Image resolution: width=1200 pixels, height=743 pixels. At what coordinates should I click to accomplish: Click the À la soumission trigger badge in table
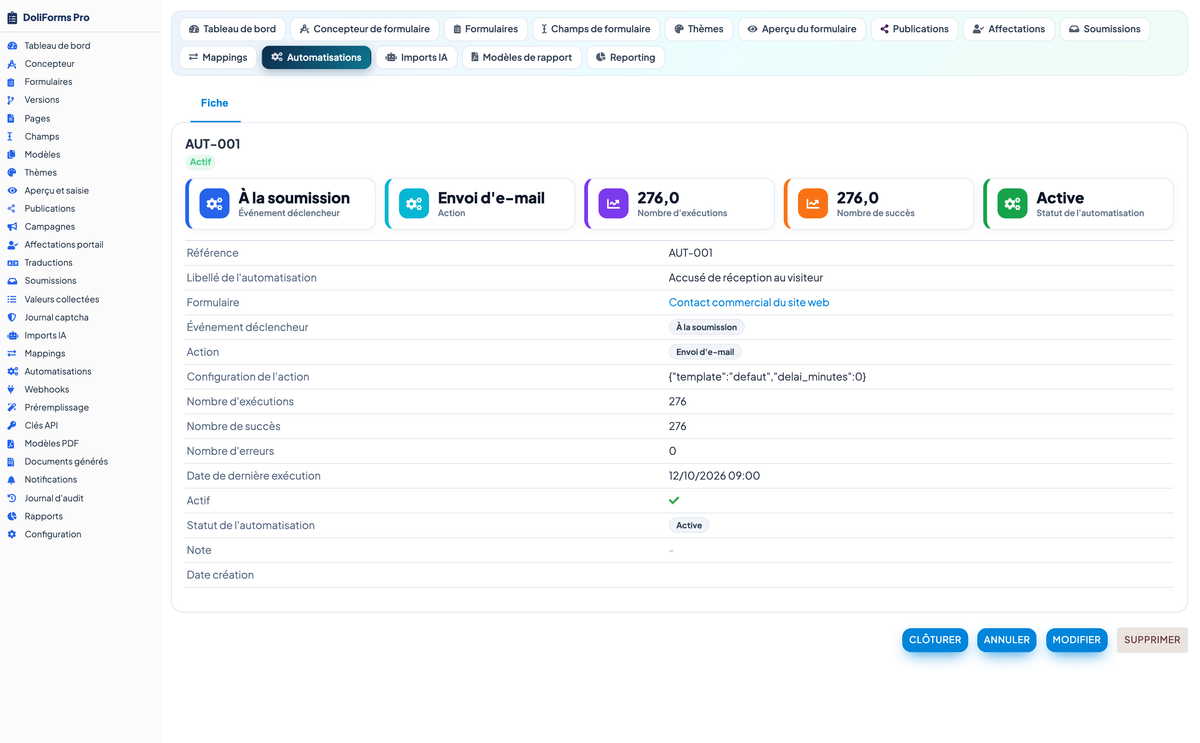pos(706,327)
